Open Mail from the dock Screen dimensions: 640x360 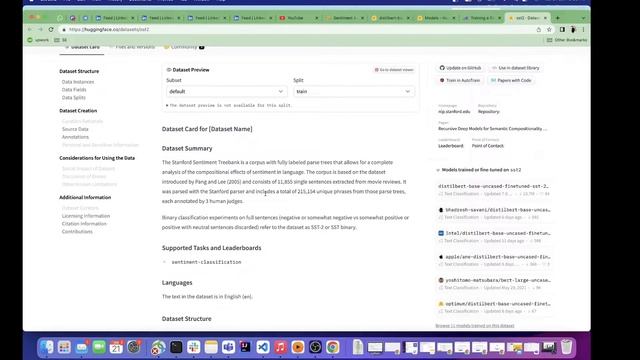[x=82, y=347]
